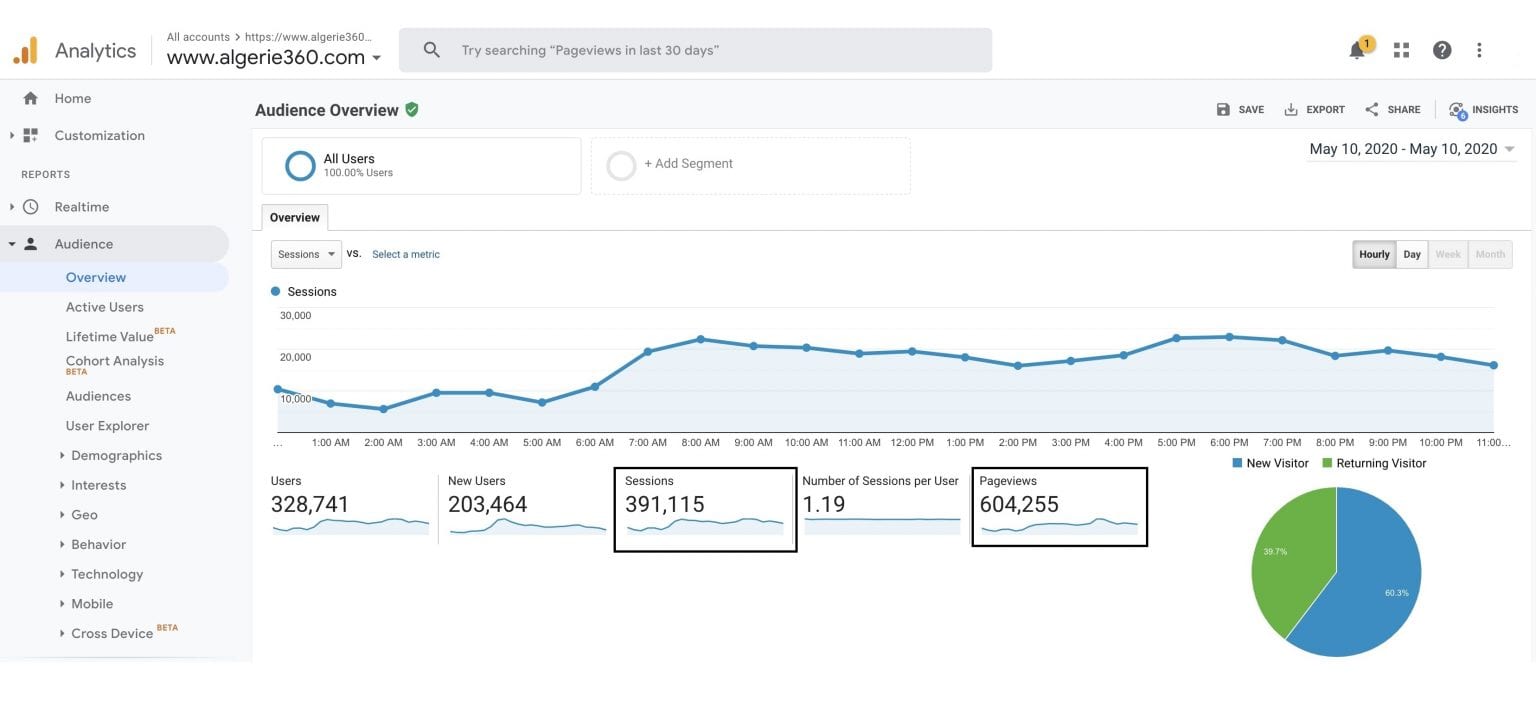Open the Google apps grid icon
1536x714 pixels.
coord(1401,50)
